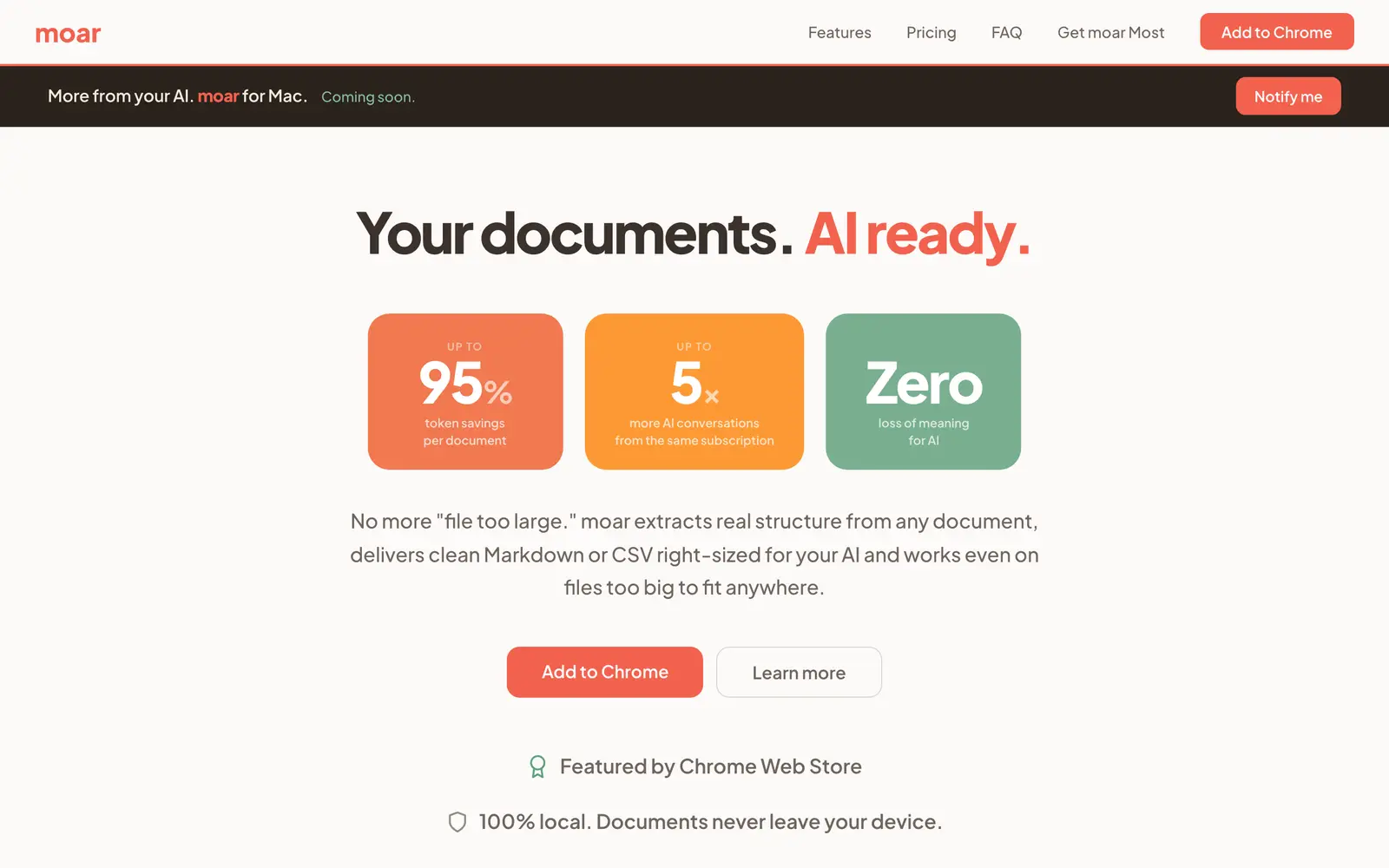Click the Notify me button
The image size is (1389, 868).
tap(1288, 96)
